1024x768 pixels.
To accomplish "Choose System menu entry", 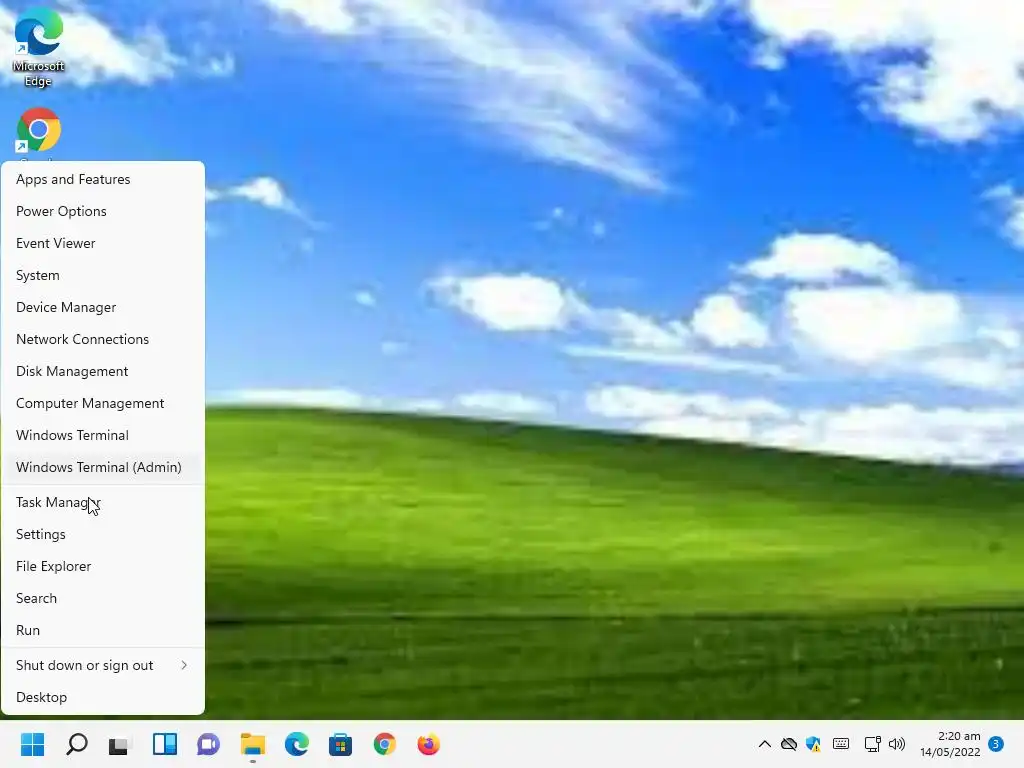I will tap(103, 275).
